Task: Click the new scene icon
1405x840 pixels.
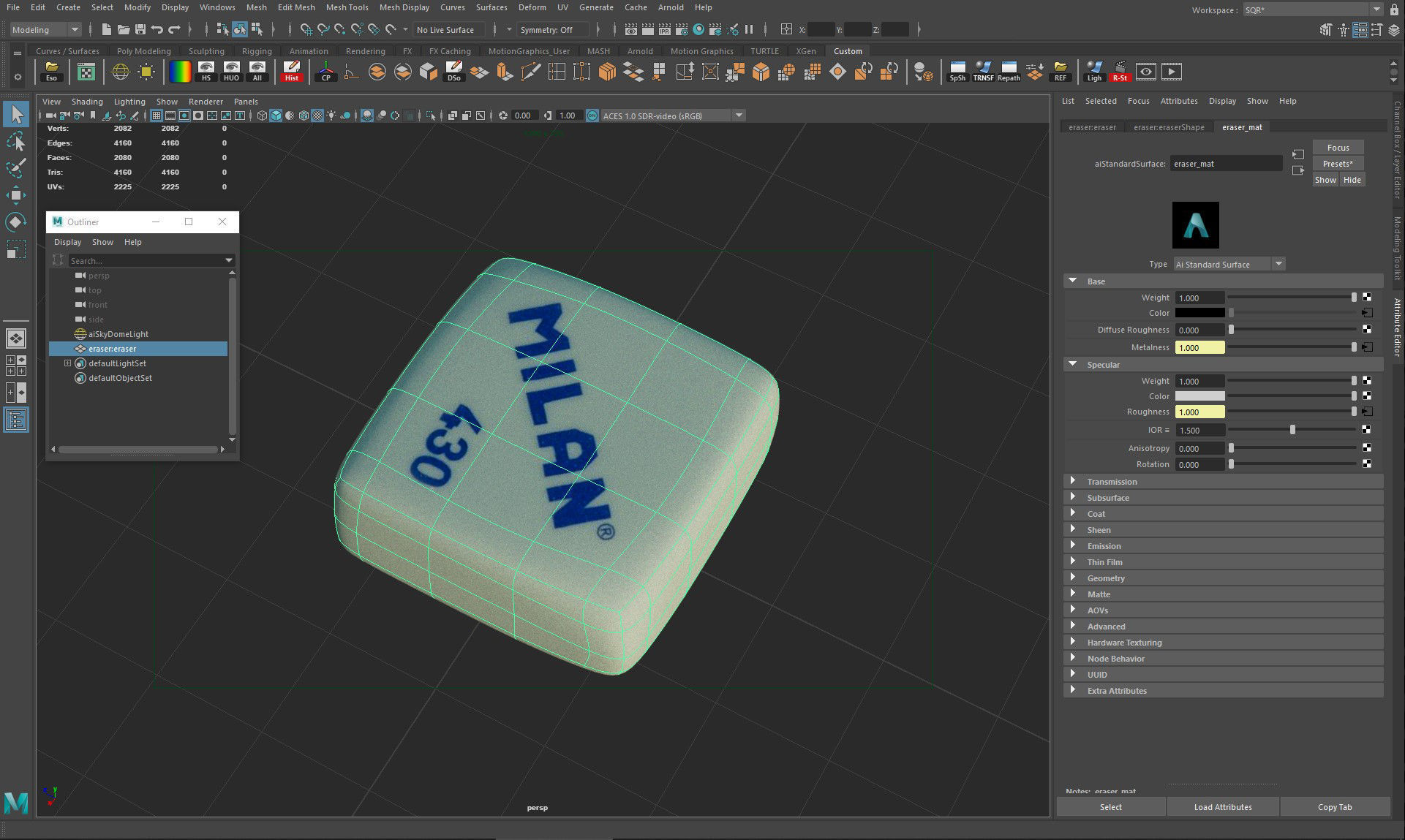Action: (x=107, y=29)
